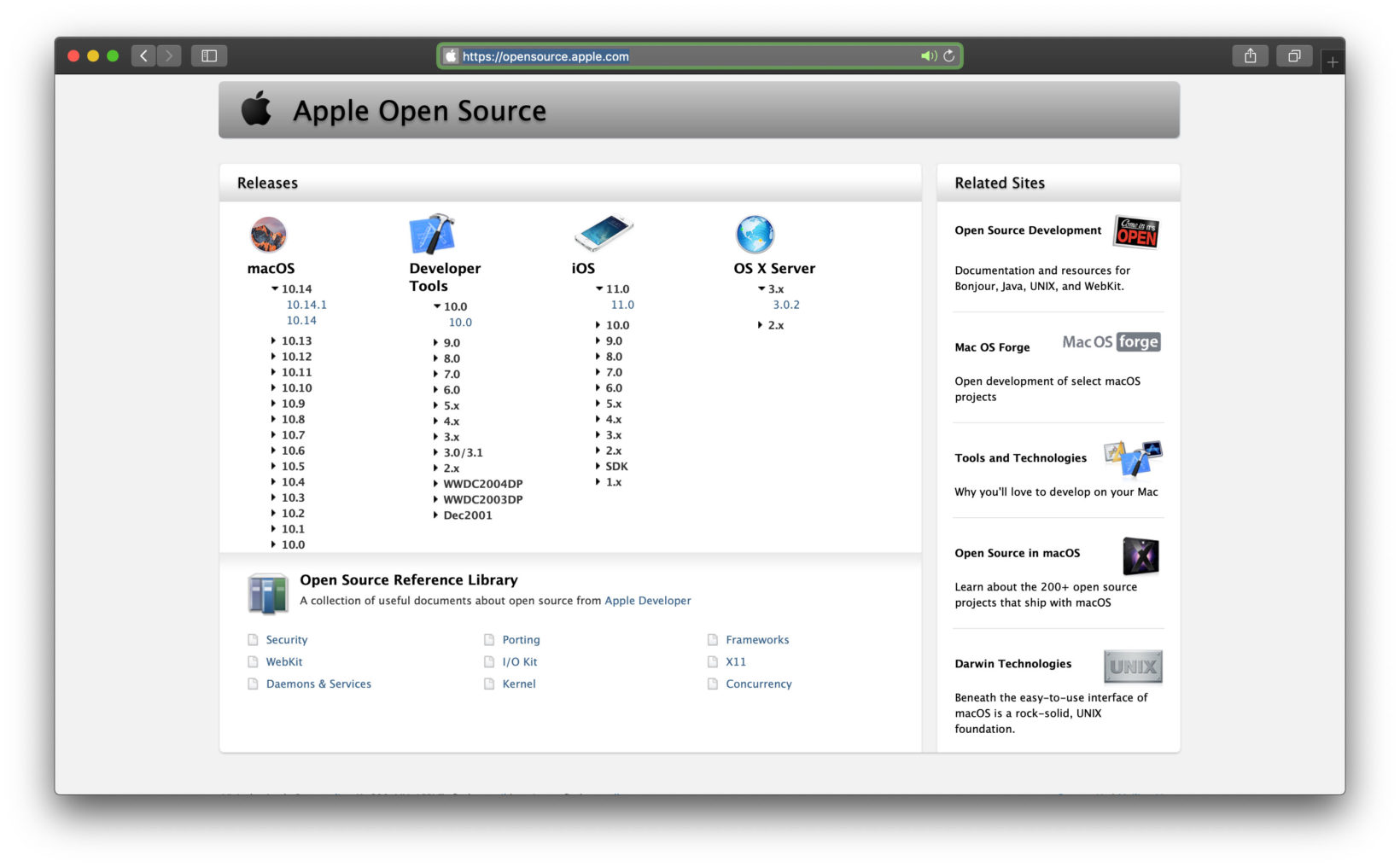Open the WebKit reference link
Viewport: 1400px width, 867px height.
(284, 662)
